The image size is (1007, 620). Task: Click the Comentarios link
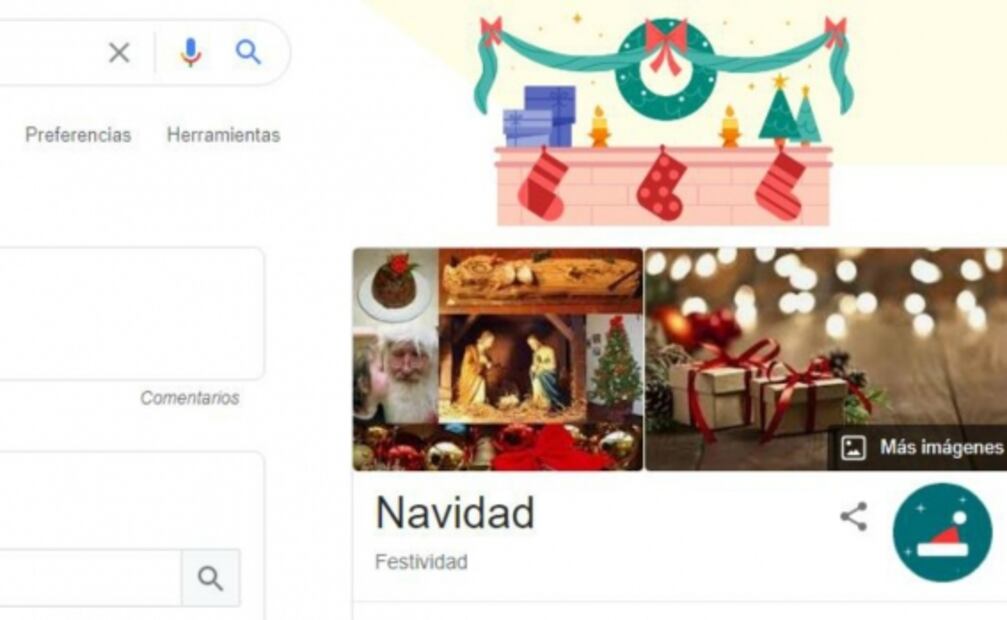[189, 398]
